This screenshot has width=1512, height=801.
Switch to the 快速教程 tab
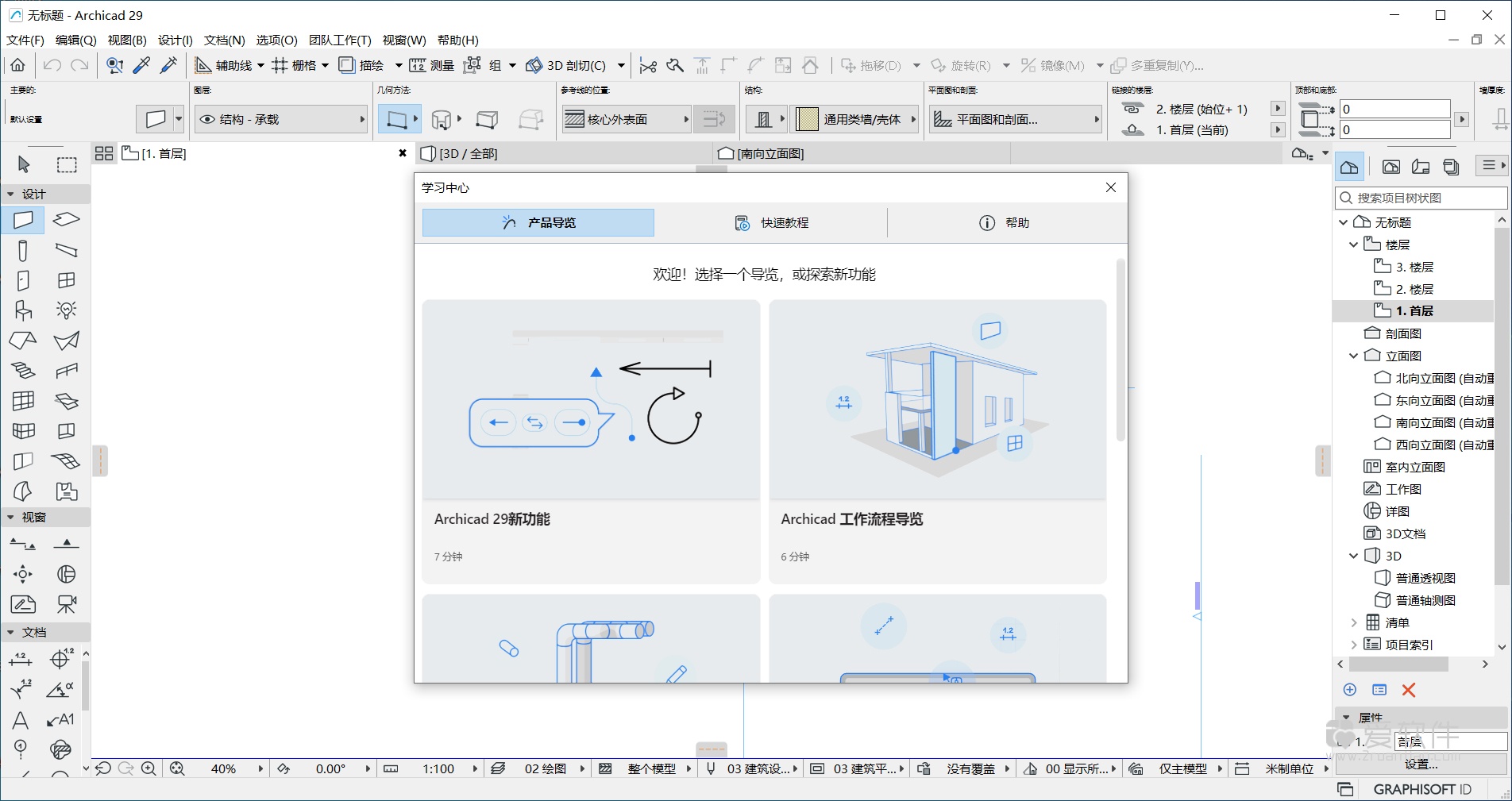coord(771,223)
